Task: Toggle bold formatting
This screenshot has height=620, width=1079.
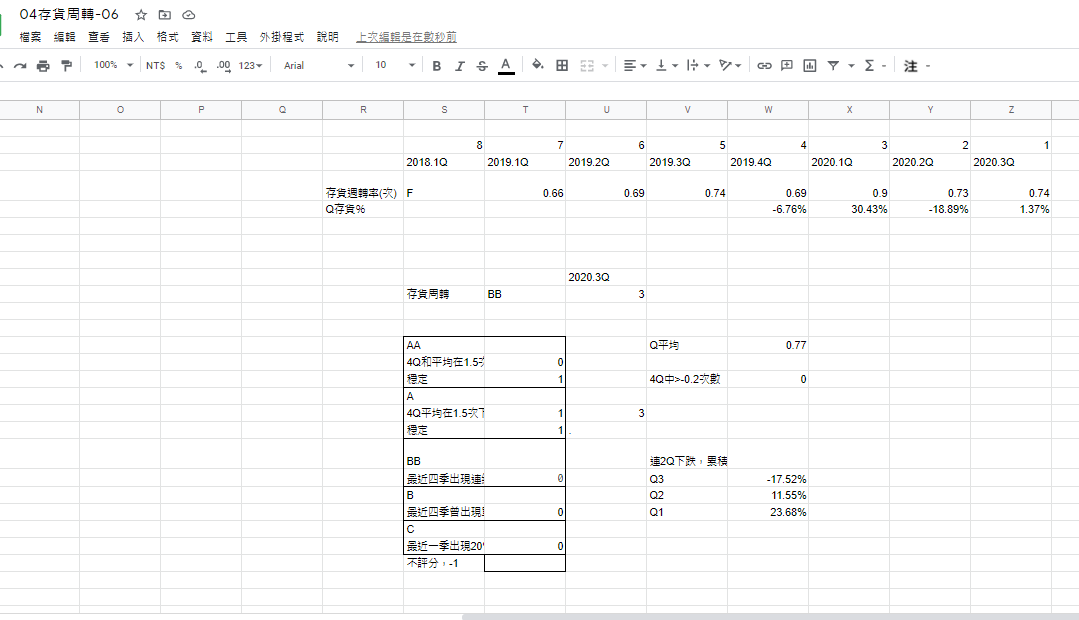Action: point(436,66)
